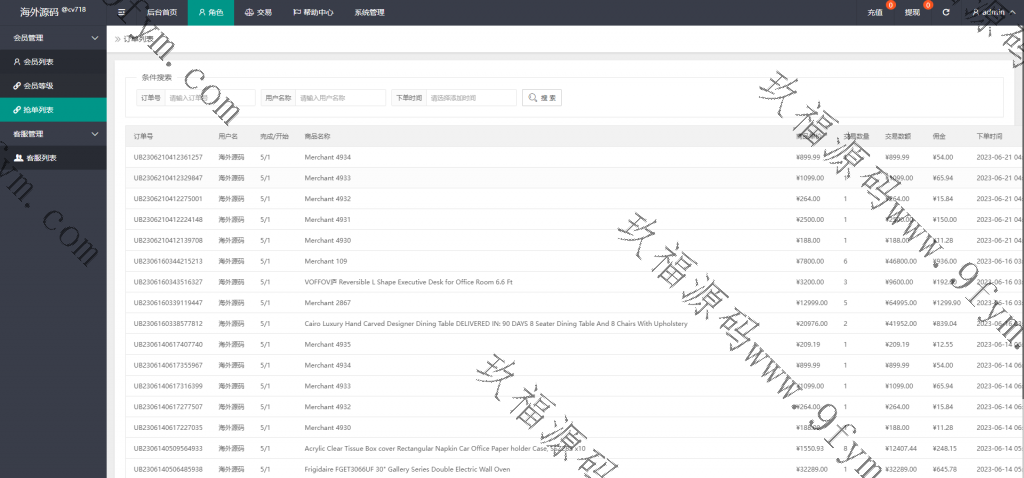Click the magnifier icon in the 搜索 button
This screenshot has height=478, width=1024.
point(532,98)
